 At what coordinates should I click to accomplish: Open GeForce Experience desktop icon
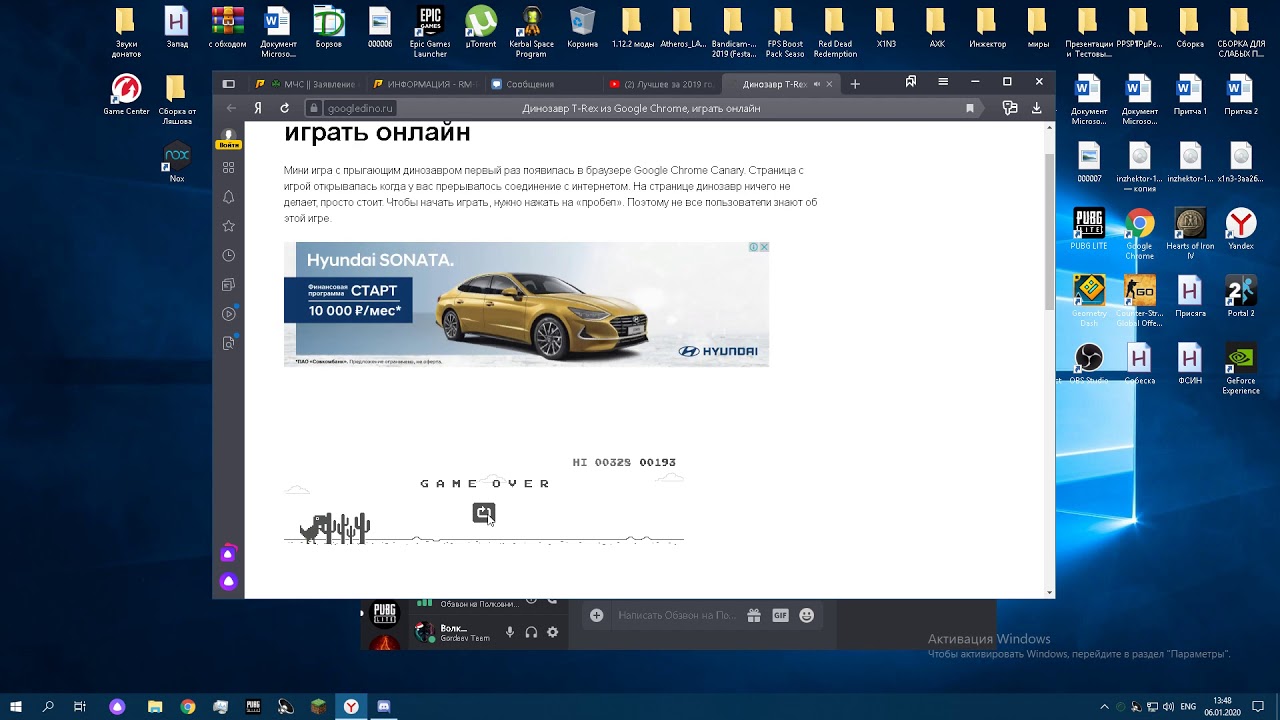coord(1241,369)
